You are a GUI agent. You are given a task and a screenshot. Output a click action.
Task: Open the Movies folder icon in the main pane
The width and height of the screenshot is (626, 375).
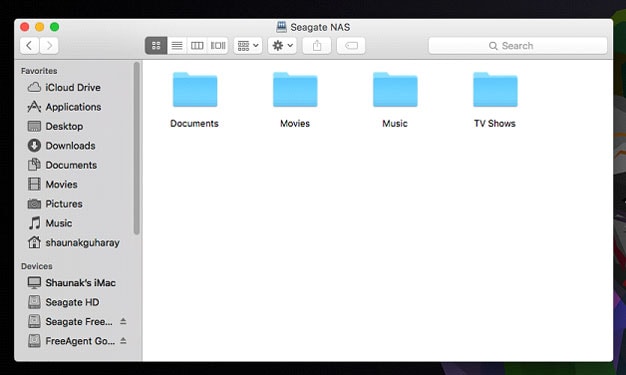(x=295, y=90)
